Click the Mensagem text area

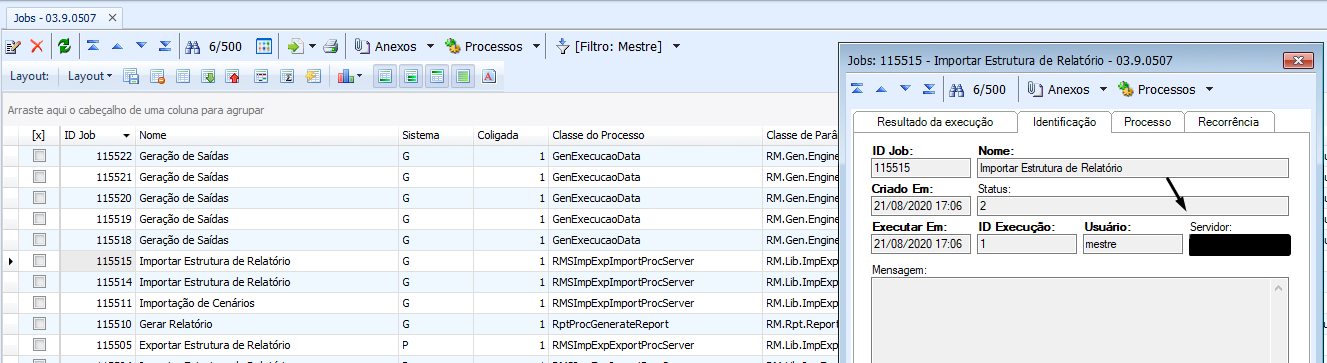coord(1080,320)
